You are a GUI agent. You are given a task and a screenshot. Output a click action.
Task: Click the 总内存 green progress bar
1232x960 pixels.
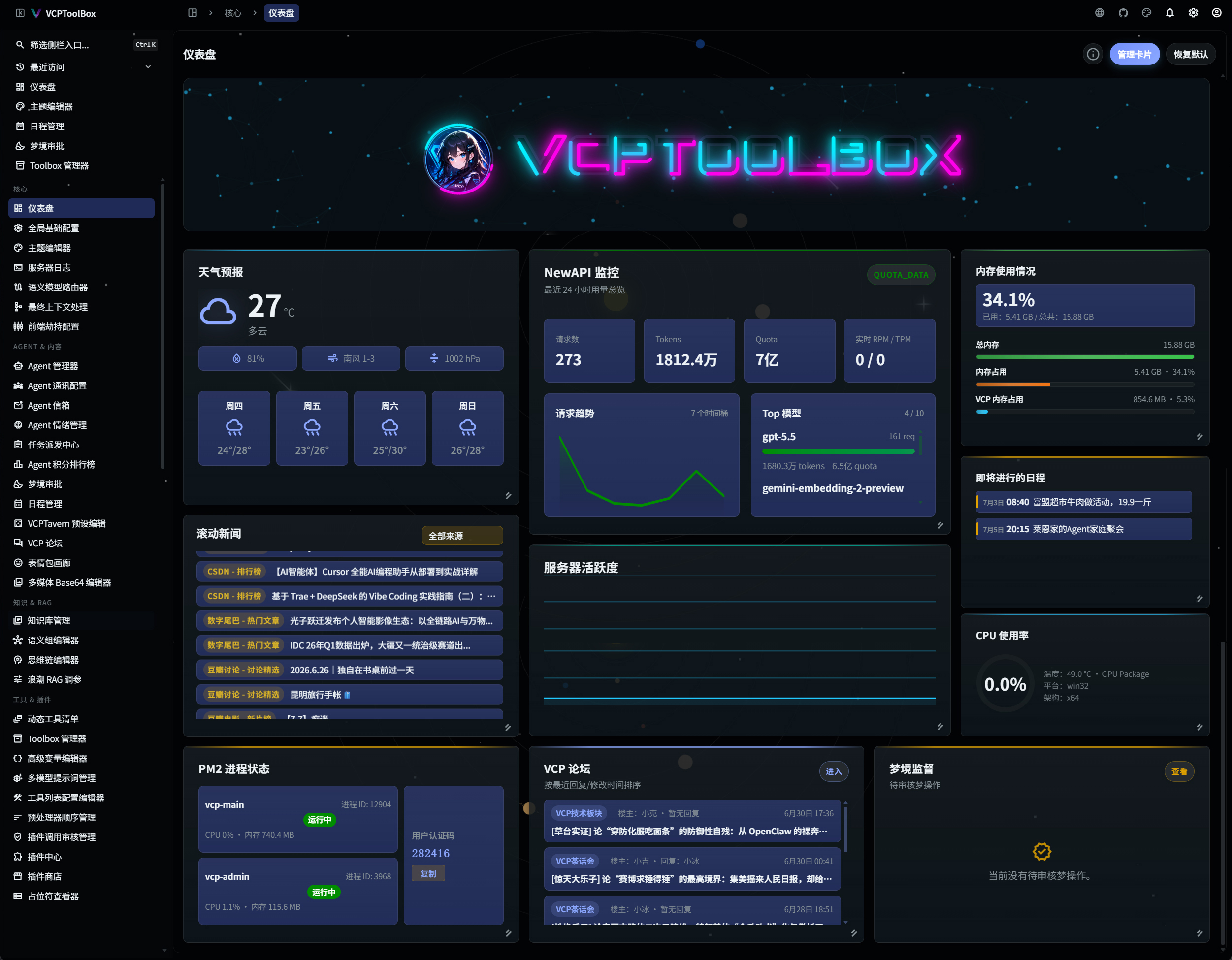1085,357
